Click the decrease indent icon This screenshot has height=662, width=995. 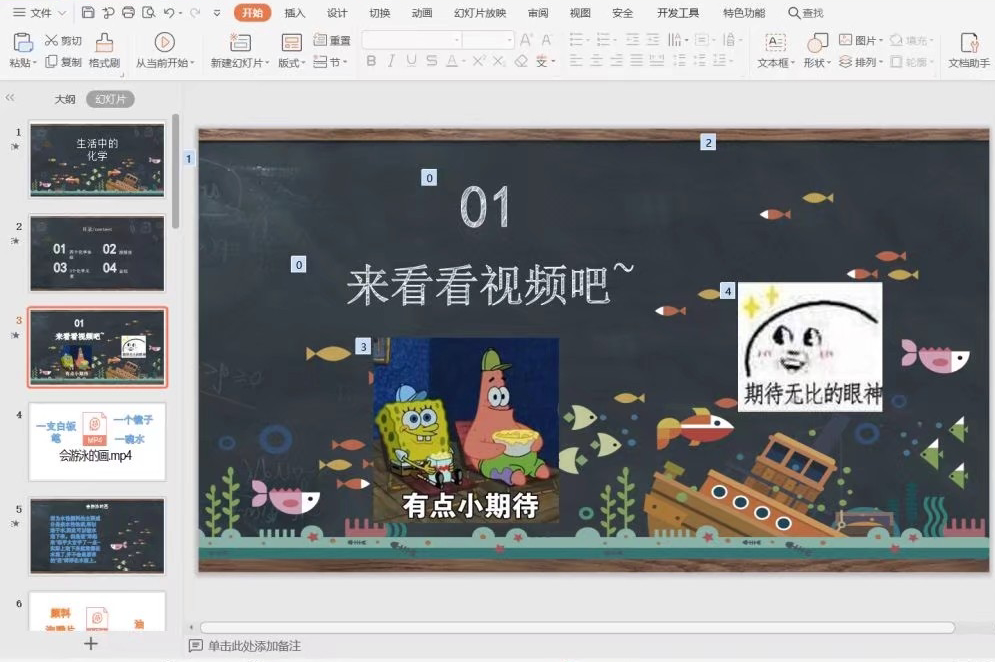[x=633, y=40]
